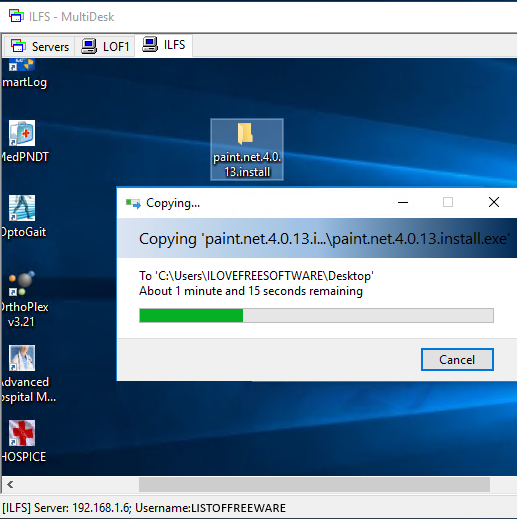Screen dimensions: 517x519
Task: Click the horizontal scrollbar thumb
Action: pyautogui.click(x=314, y=484)
